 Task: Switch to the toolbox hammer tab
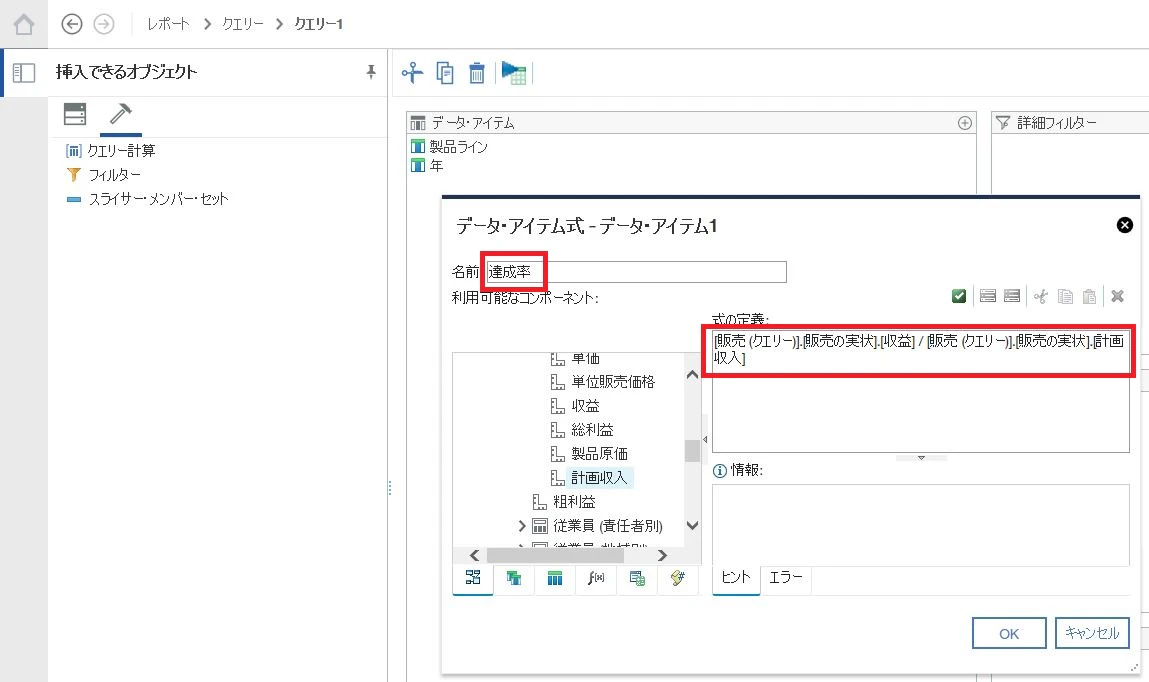point(120,114)
